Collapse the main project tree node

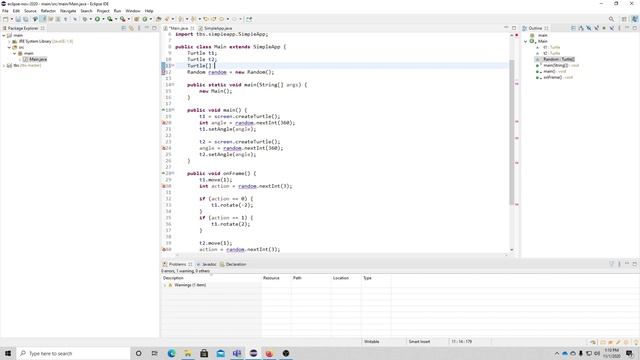[4, 36]
